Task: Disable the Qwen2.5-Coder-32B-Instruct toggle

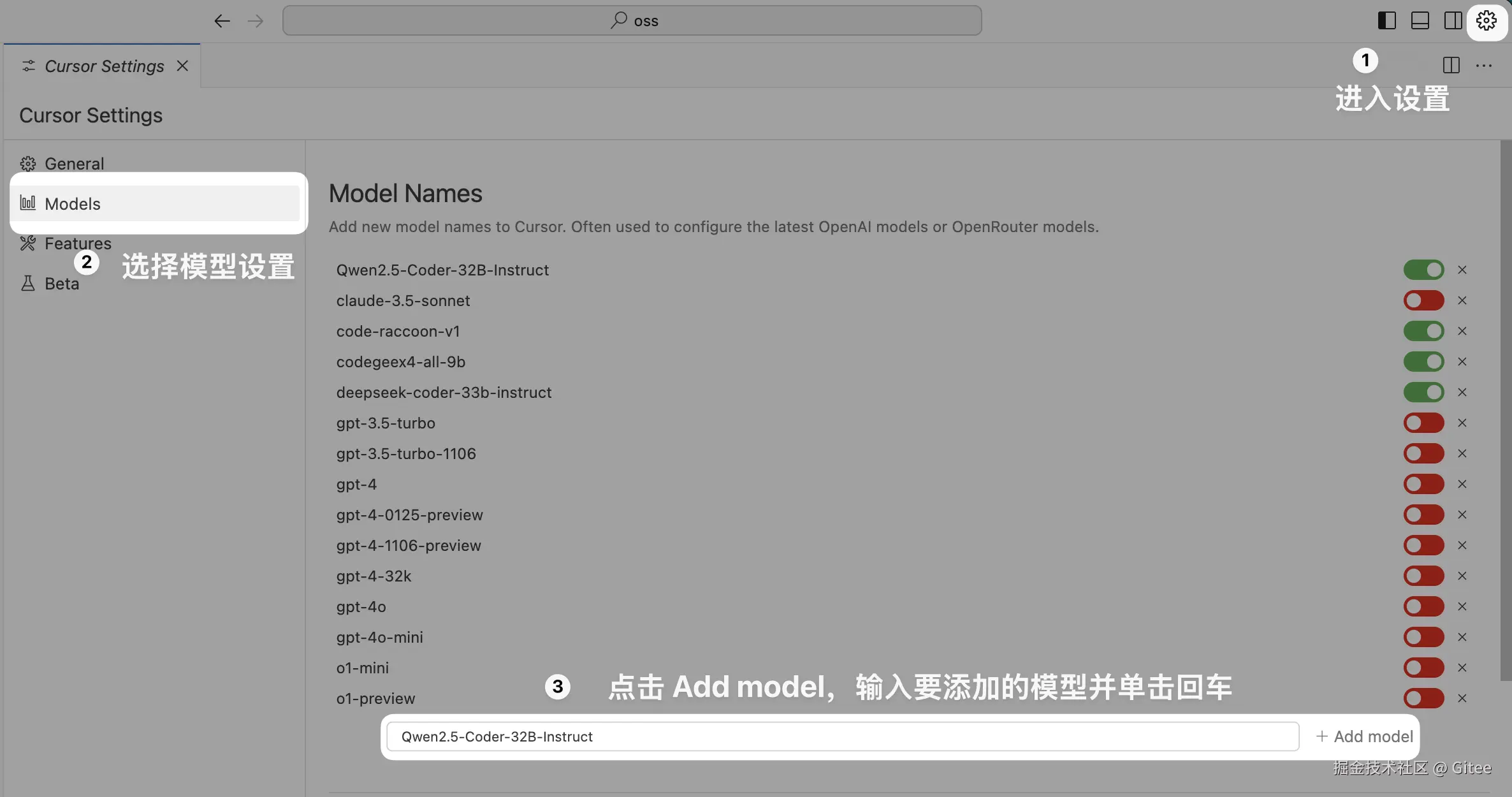Action: (x=1423, y=270)
